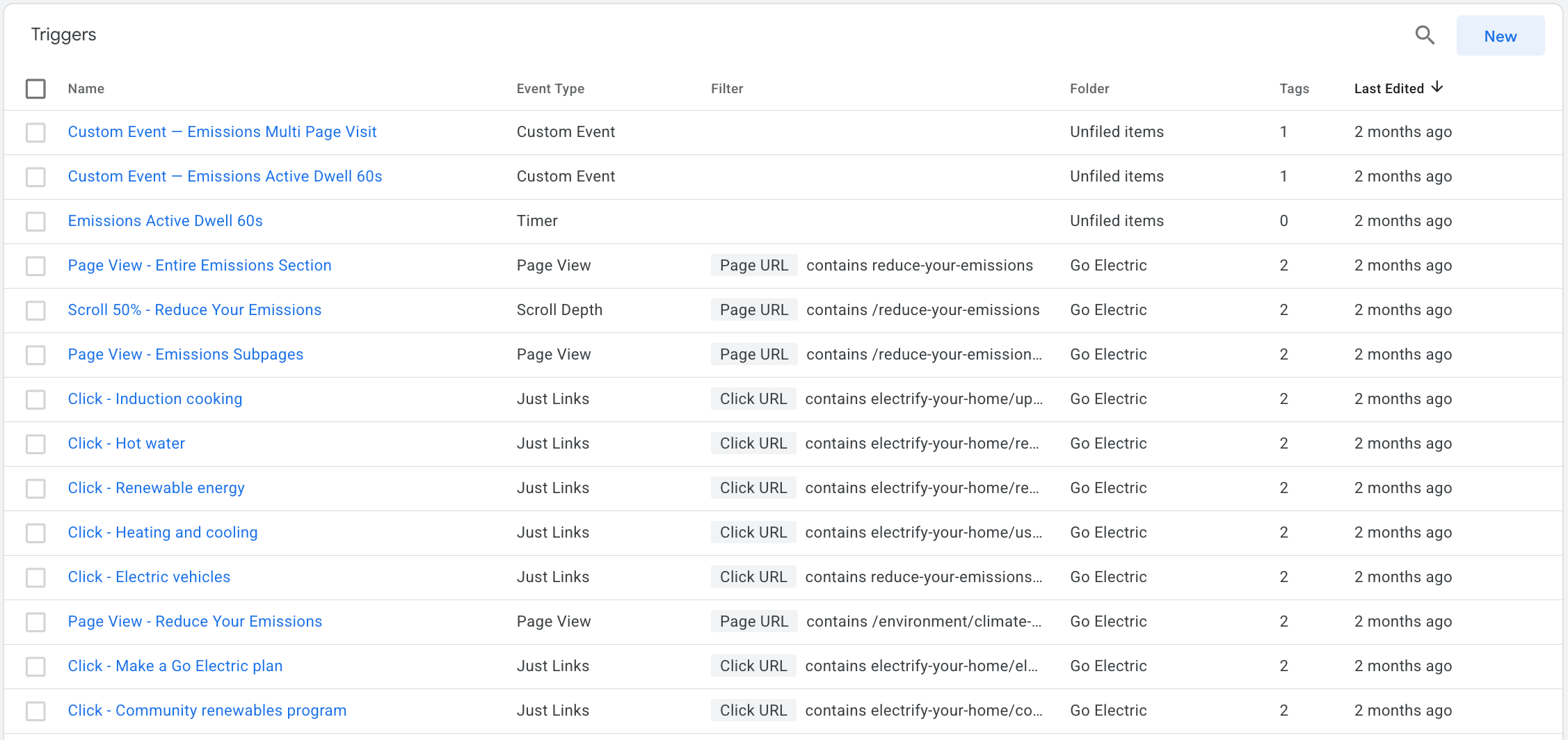
Task: Select the Page View - Emissions Subpages checkbox
Action: point(35,355)
